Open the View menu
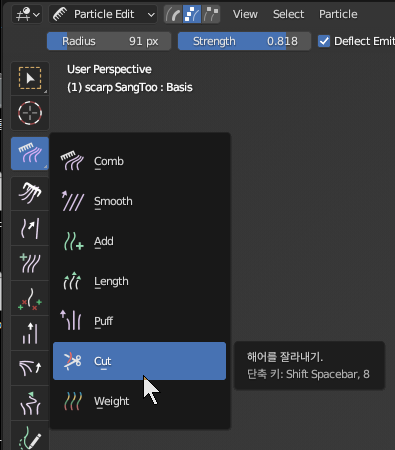The image size is (395, 450). coord(245,14)
